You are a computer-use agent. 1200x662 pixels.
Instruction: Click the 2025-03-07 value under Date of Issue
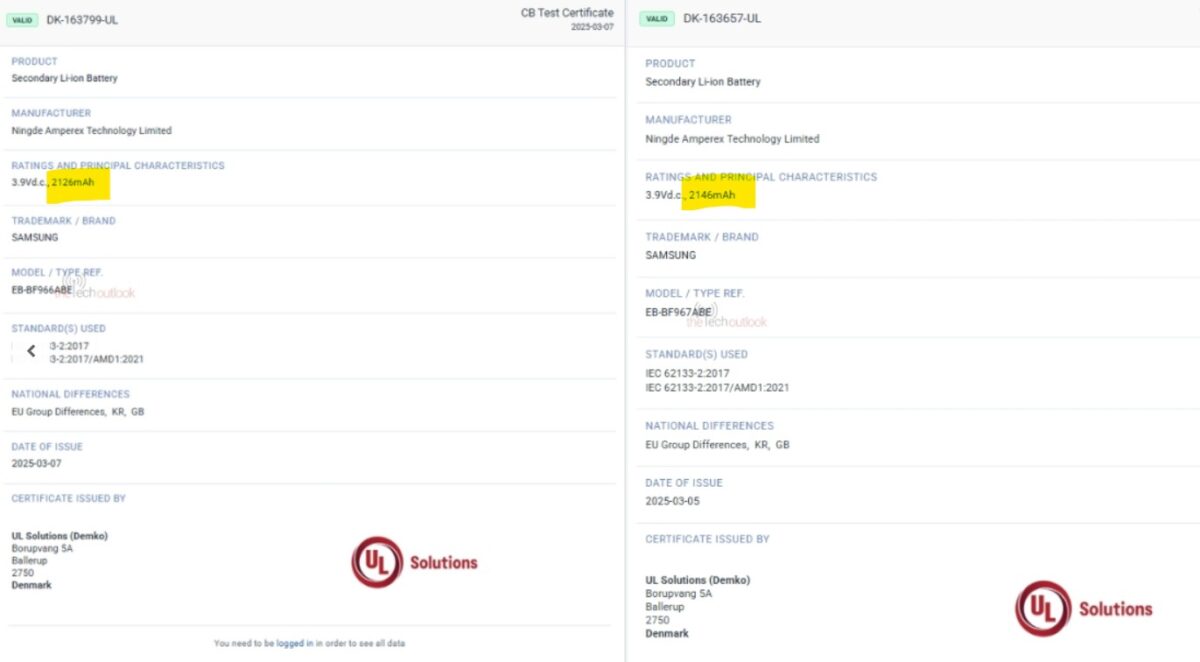pyautogui.click(x=36, y=464)
